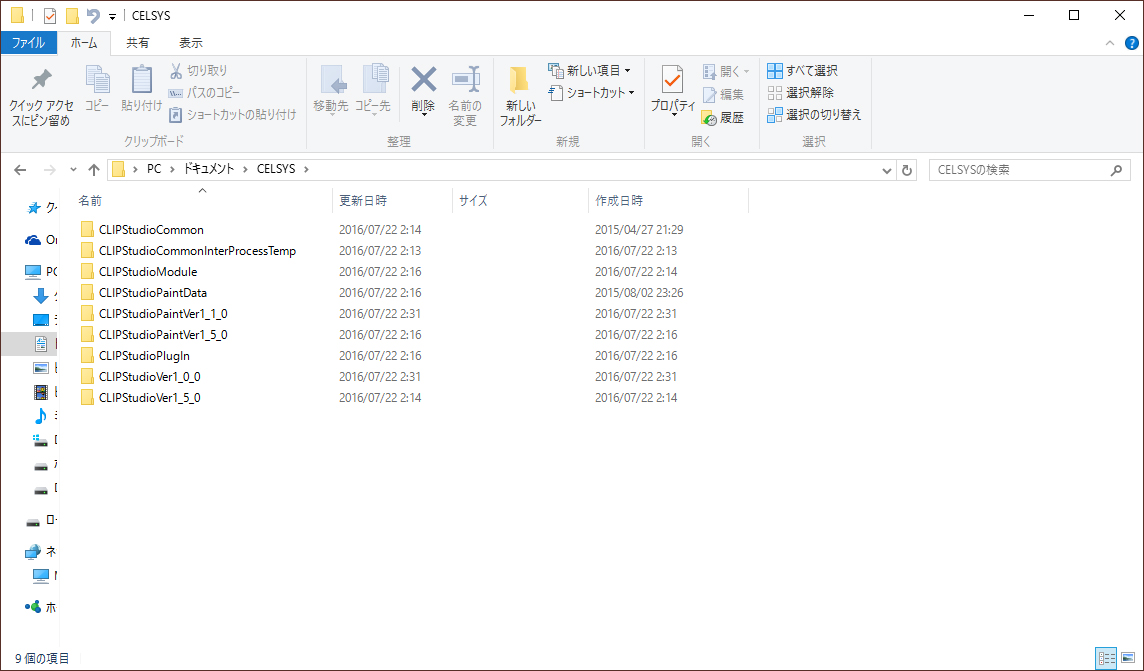Image resolution: width=1144 pixels, height=671 pixels.
Task: Open Homegroup in navigation pane
Action: tap(41, 607)
